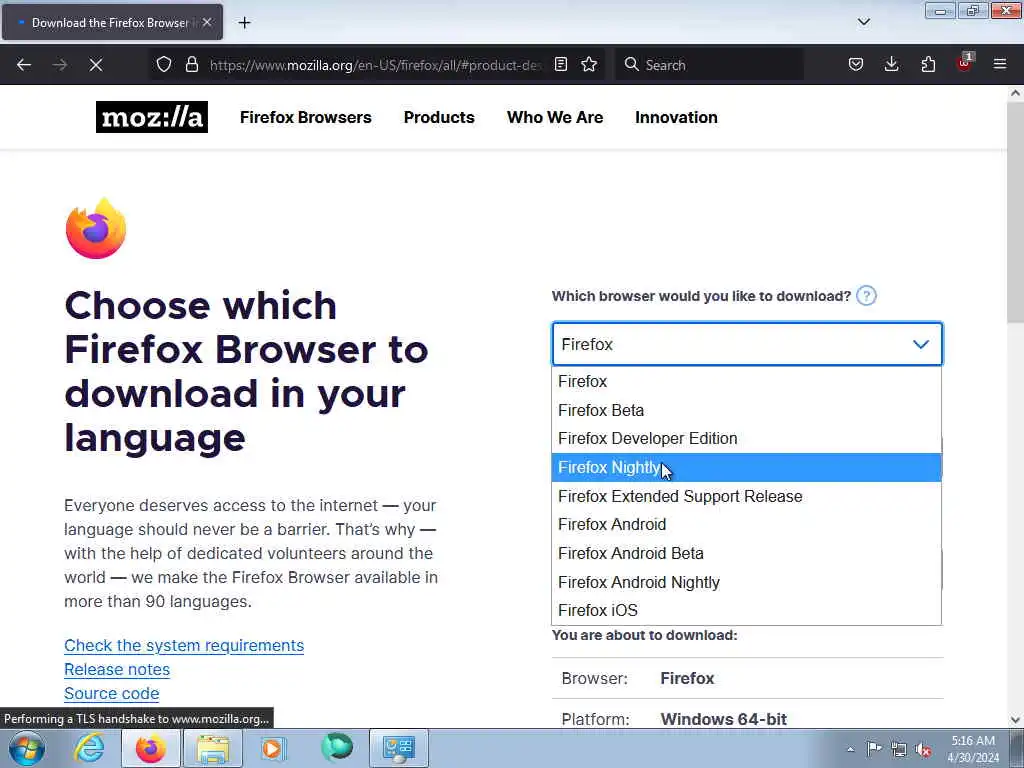The height and width of the screenshot is (768, 1024).
Task: Open Check the system requirements link
Action: (x=184, y=645)
